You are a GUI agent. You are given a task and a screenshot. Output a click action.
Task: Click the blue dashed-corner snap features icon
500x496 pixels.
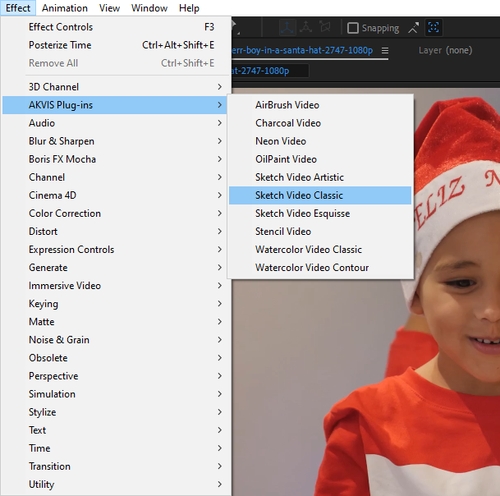tap(433, 27)
